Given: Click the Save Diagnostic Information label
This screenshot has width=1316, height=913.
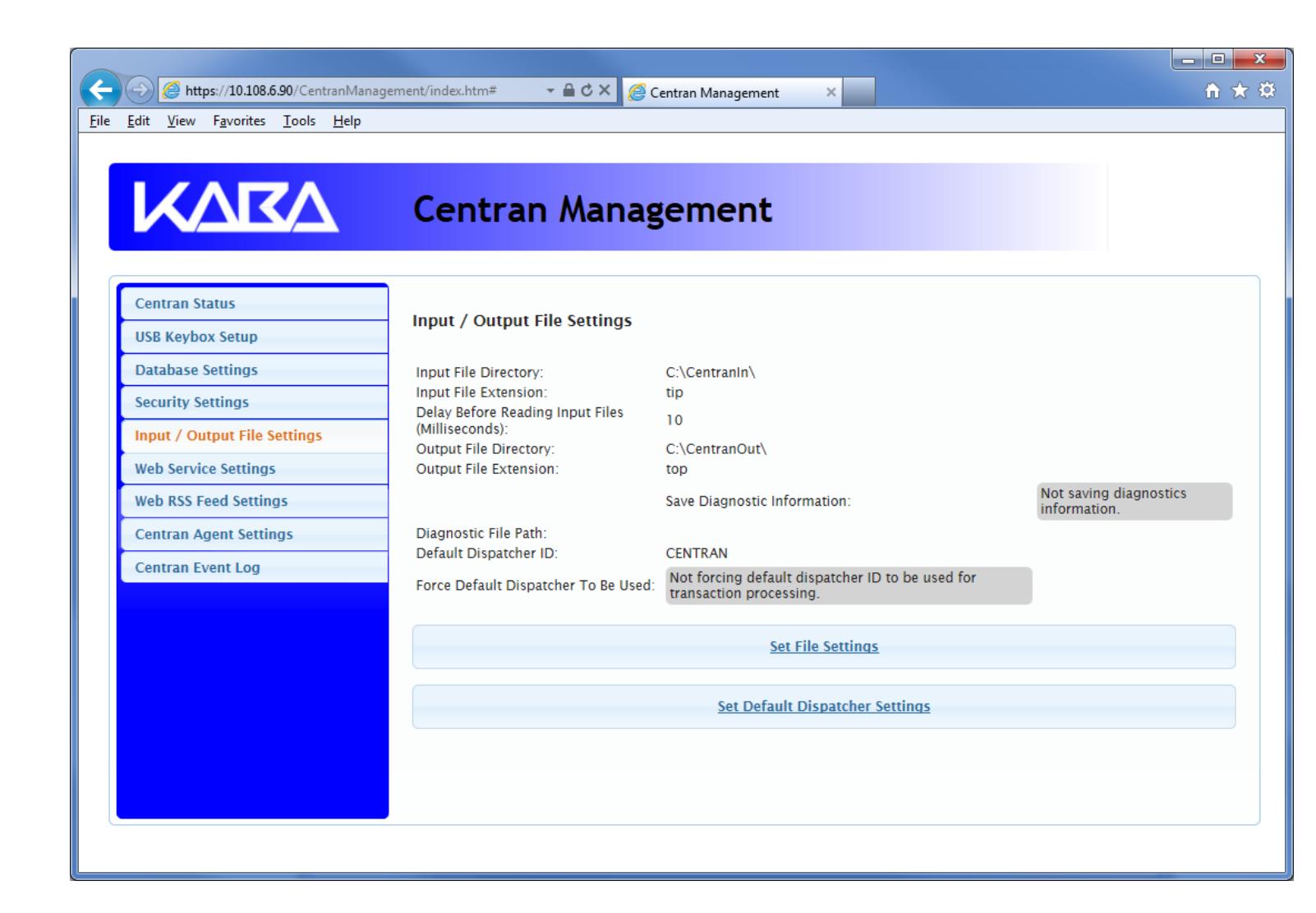Looking at the screenshot, I should 758,501.
